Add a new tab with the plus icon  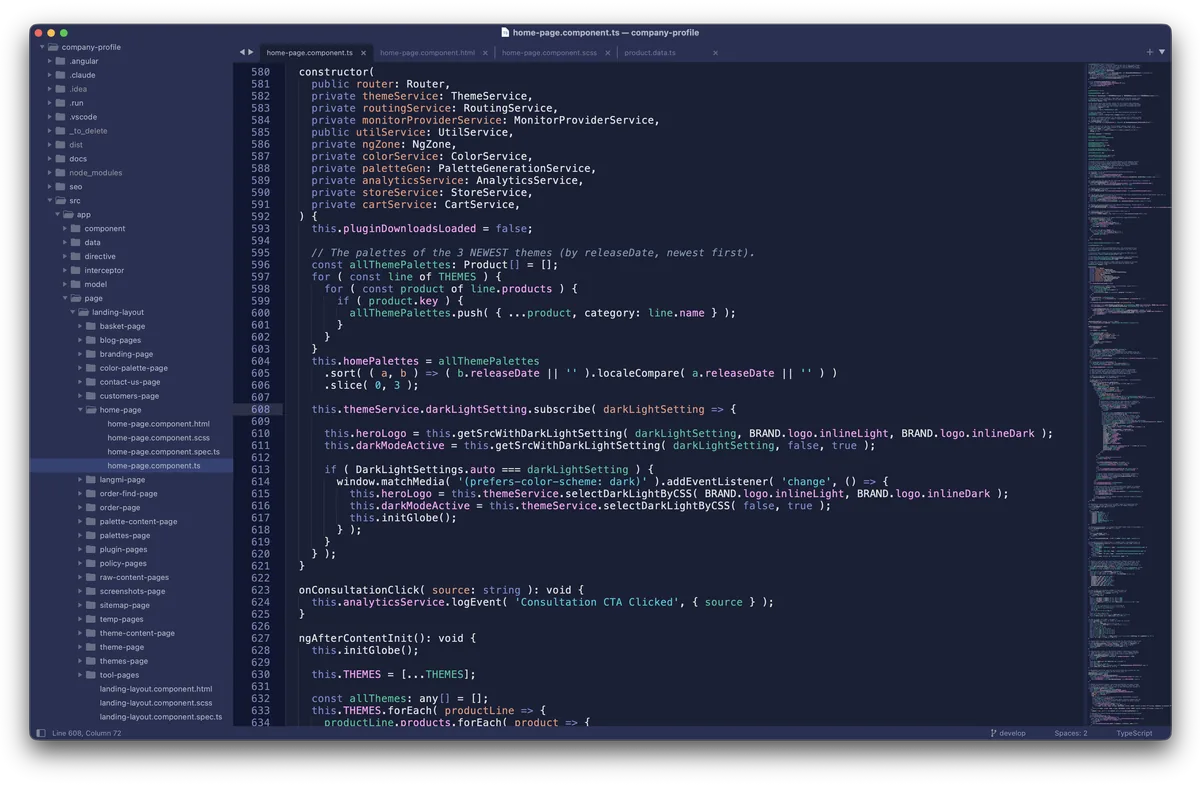pos(1150,52)
